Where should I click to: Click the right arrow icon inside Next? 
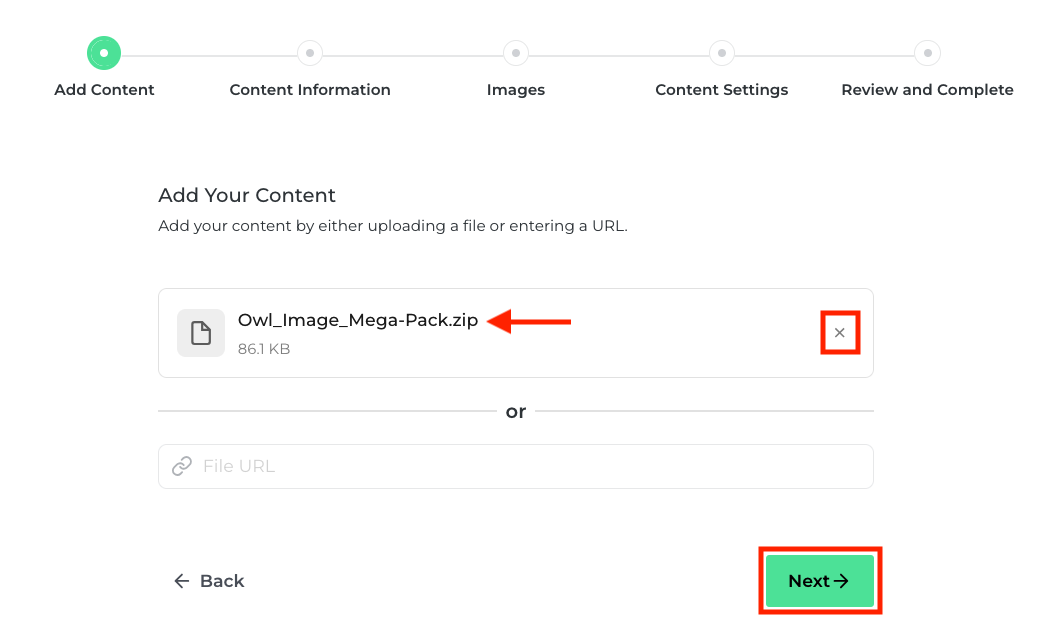(x=841, y=581)
